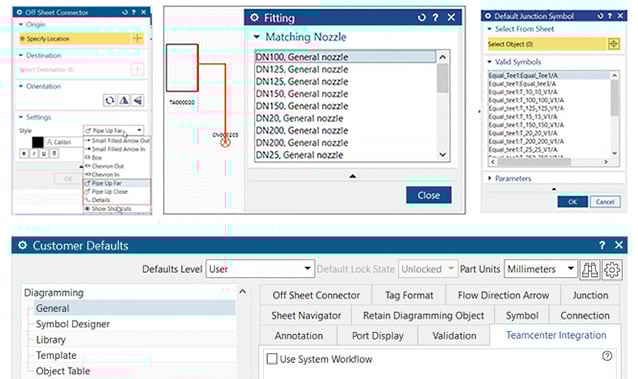Click the Matching Nozzle list scrollbar thumb

click(x=443, y=78)
